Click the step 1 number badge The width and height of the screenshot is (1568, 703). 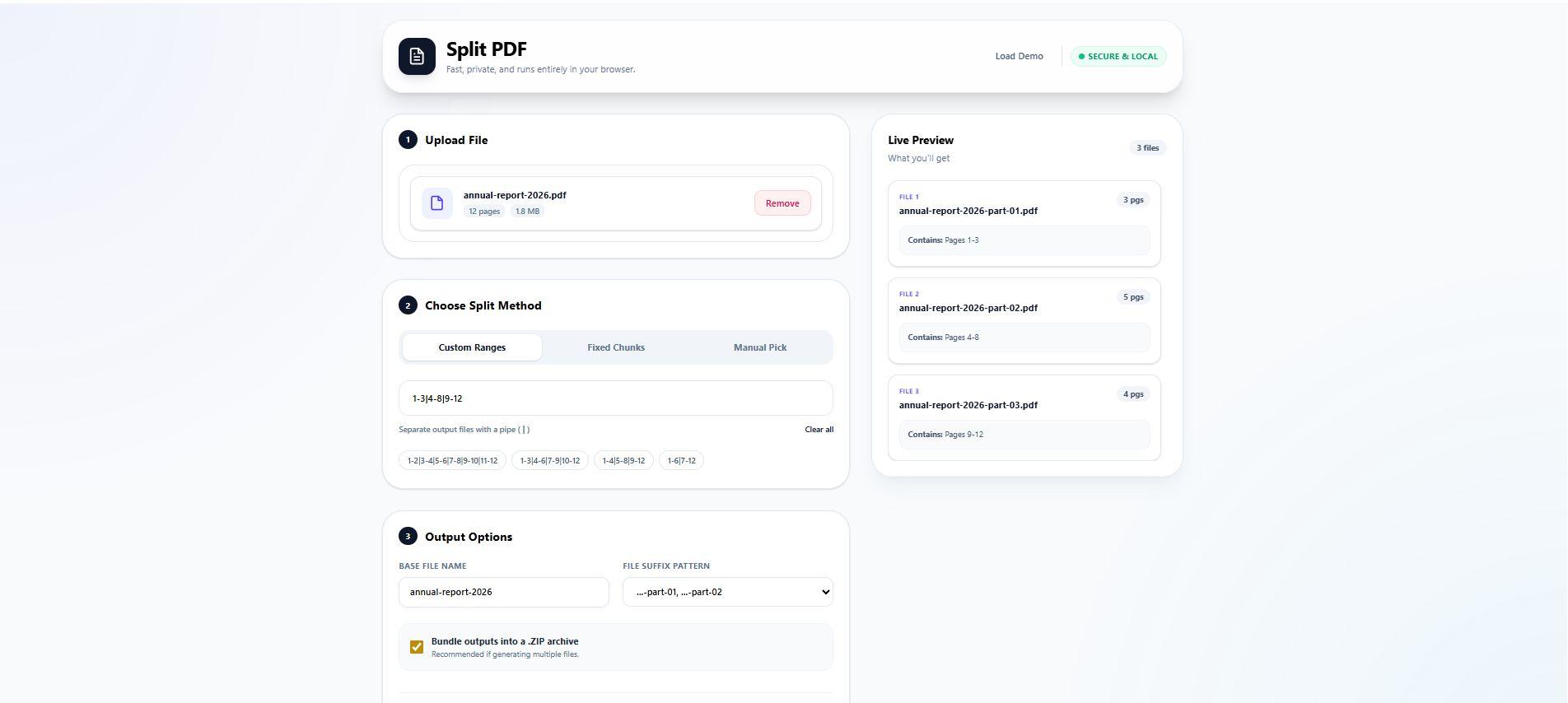[408, 140]
